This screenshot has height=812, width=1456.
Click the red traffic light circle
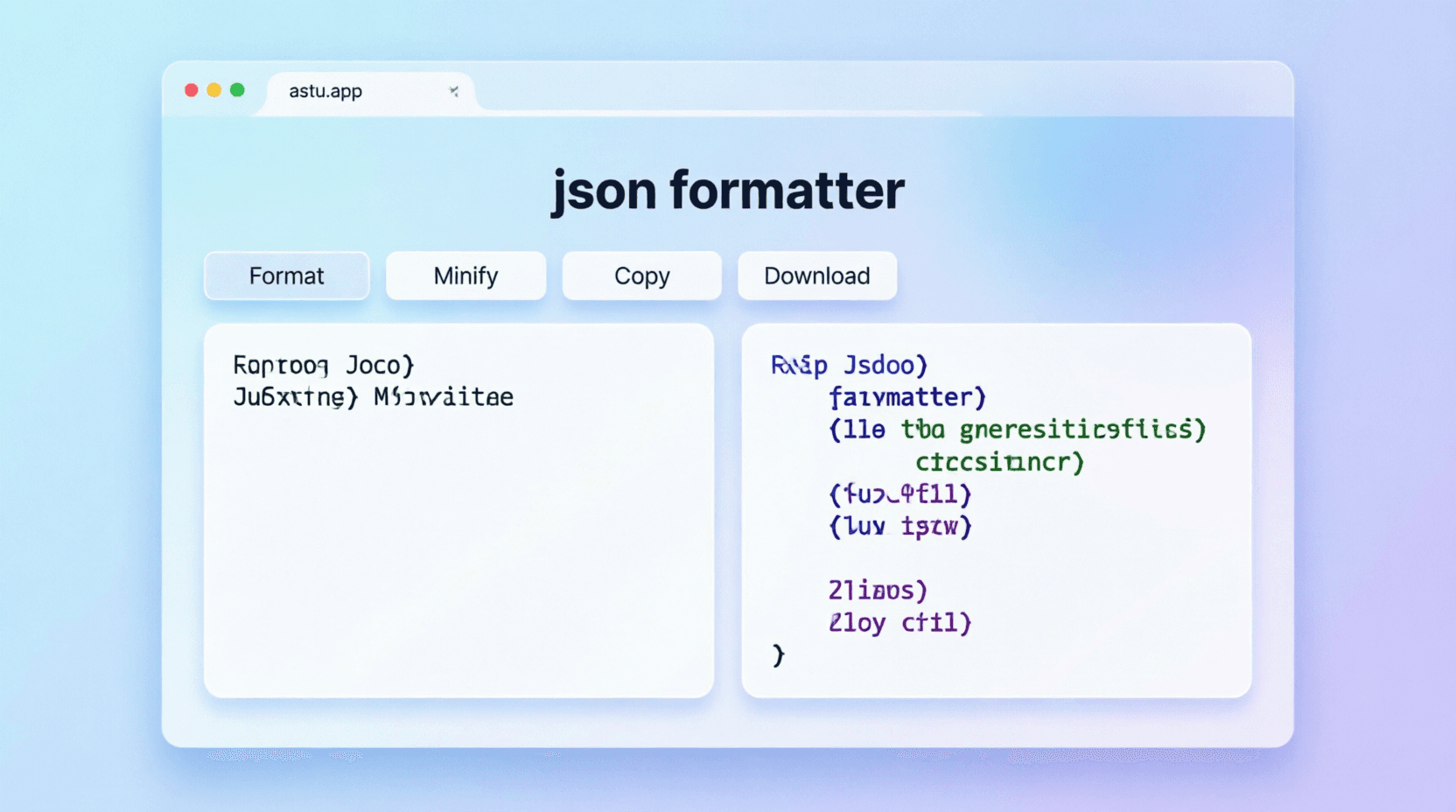[191, 88]
